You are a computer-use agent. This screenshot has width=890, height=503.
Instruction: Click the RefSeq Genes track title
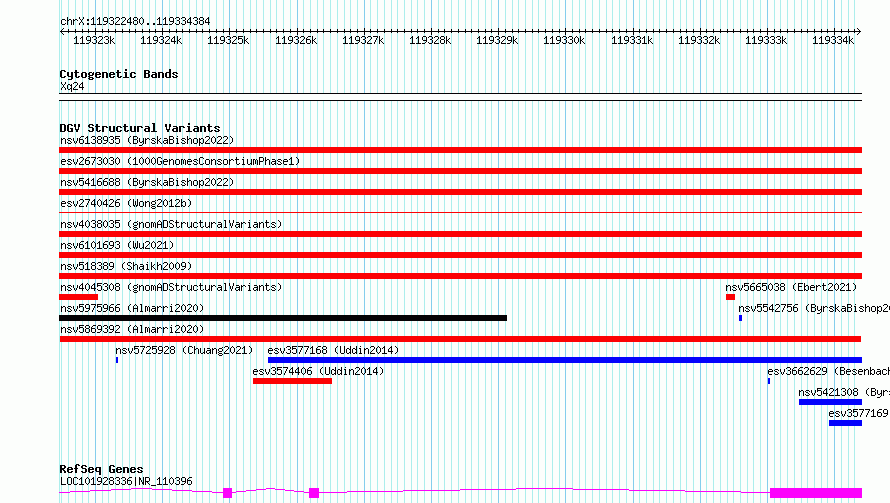coord(101,469)
